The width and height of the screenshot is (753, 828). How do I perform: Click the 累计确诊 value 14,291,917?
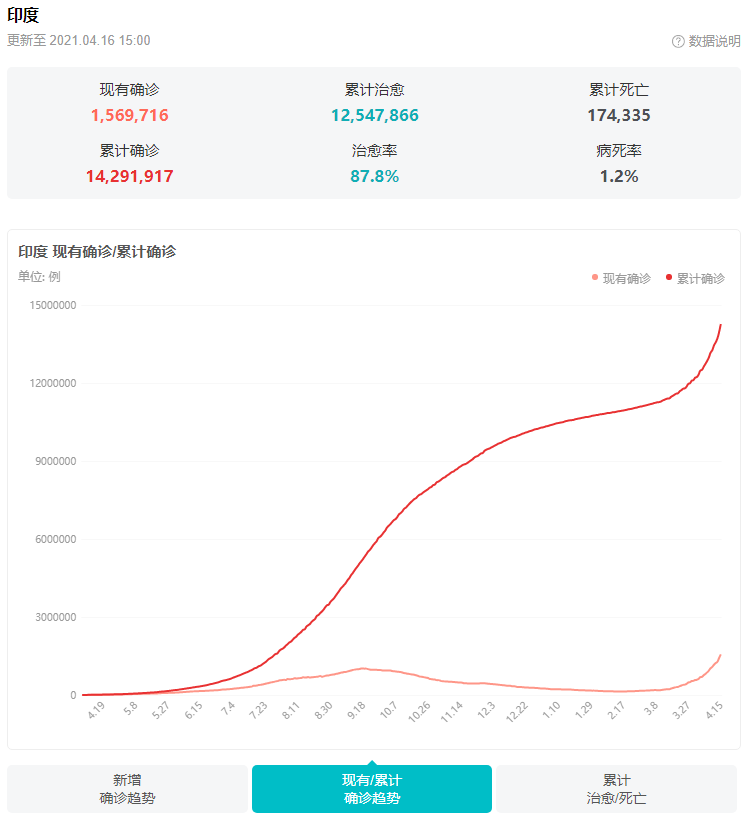(128, 175)
